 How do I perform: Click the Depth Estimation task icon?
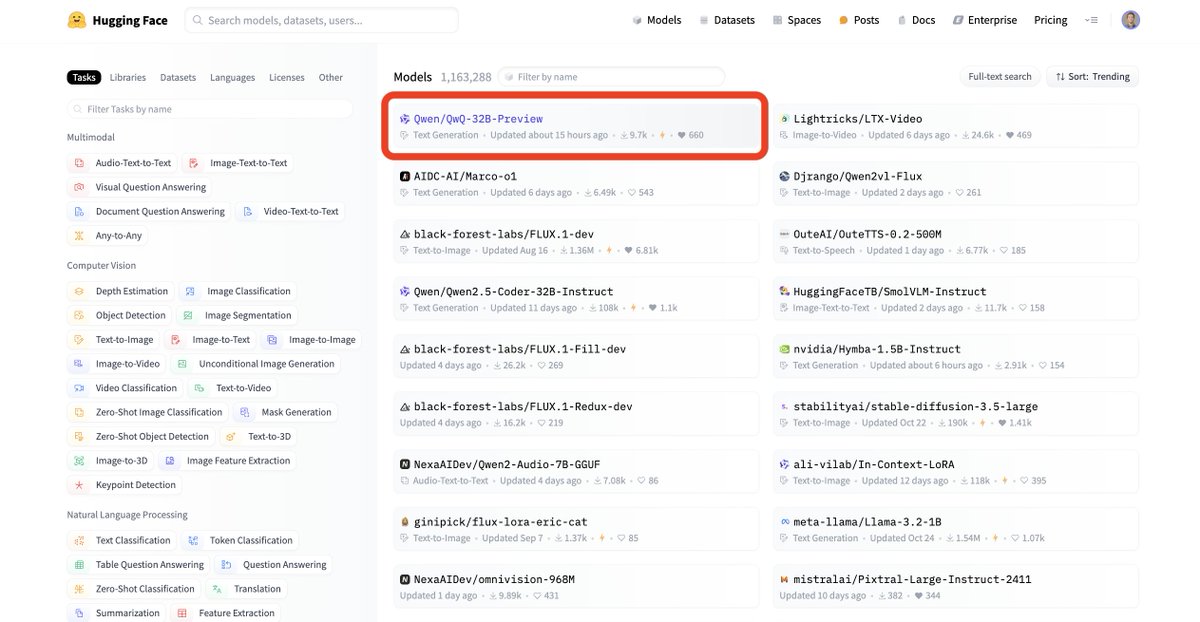point(80,292)
